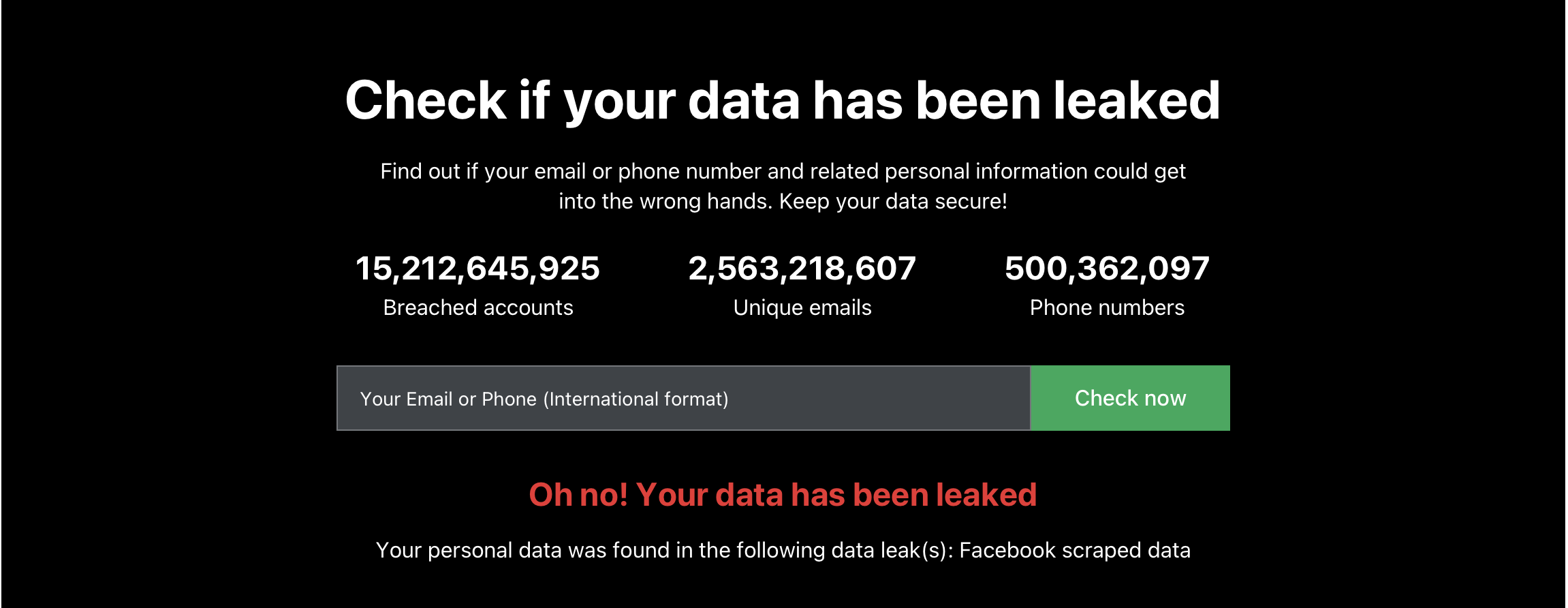
Task: Click the 'Facebook scraped data' leak name
Action: [1075, 550]
